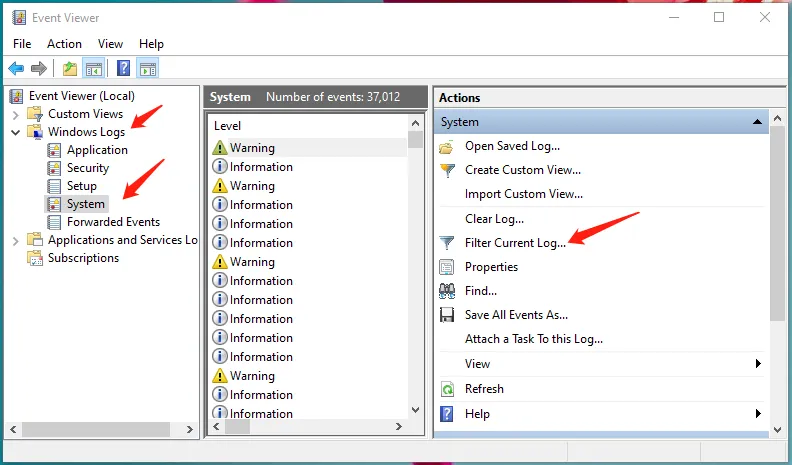
Task: Click the Forwarded Events log icon
Action: (54, 222)
